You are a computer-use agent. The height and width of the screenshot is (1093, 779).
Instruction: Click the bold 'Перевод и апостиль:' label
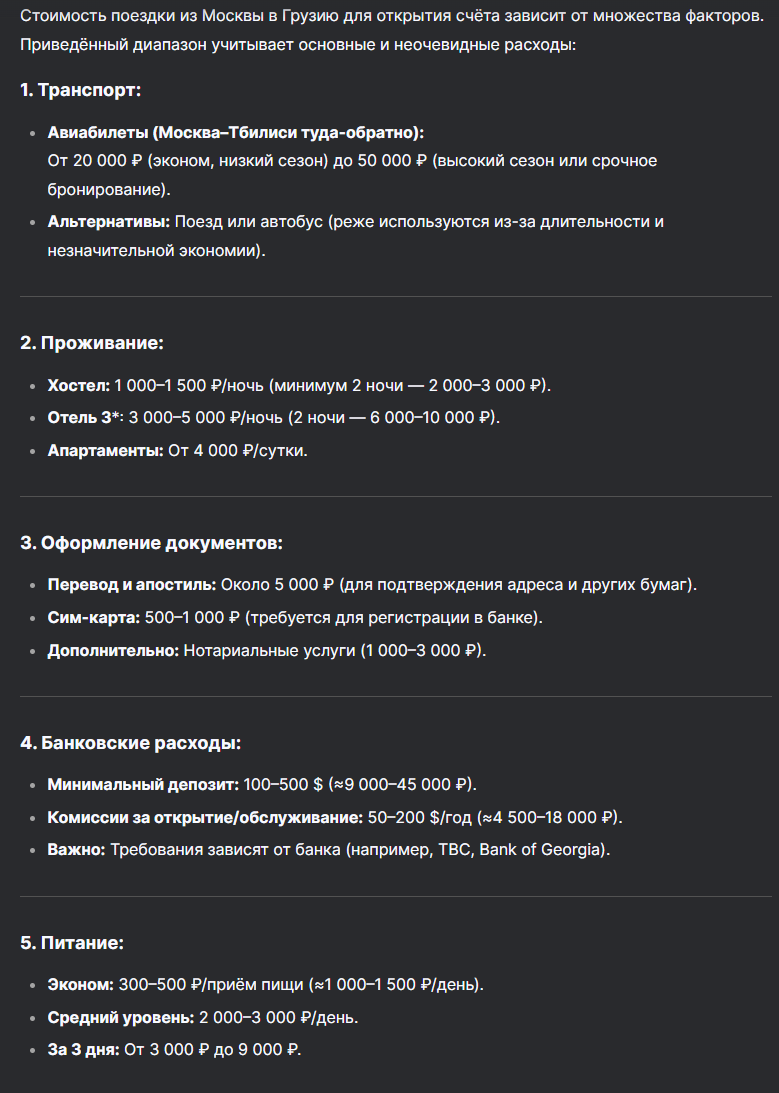[132, 585]
